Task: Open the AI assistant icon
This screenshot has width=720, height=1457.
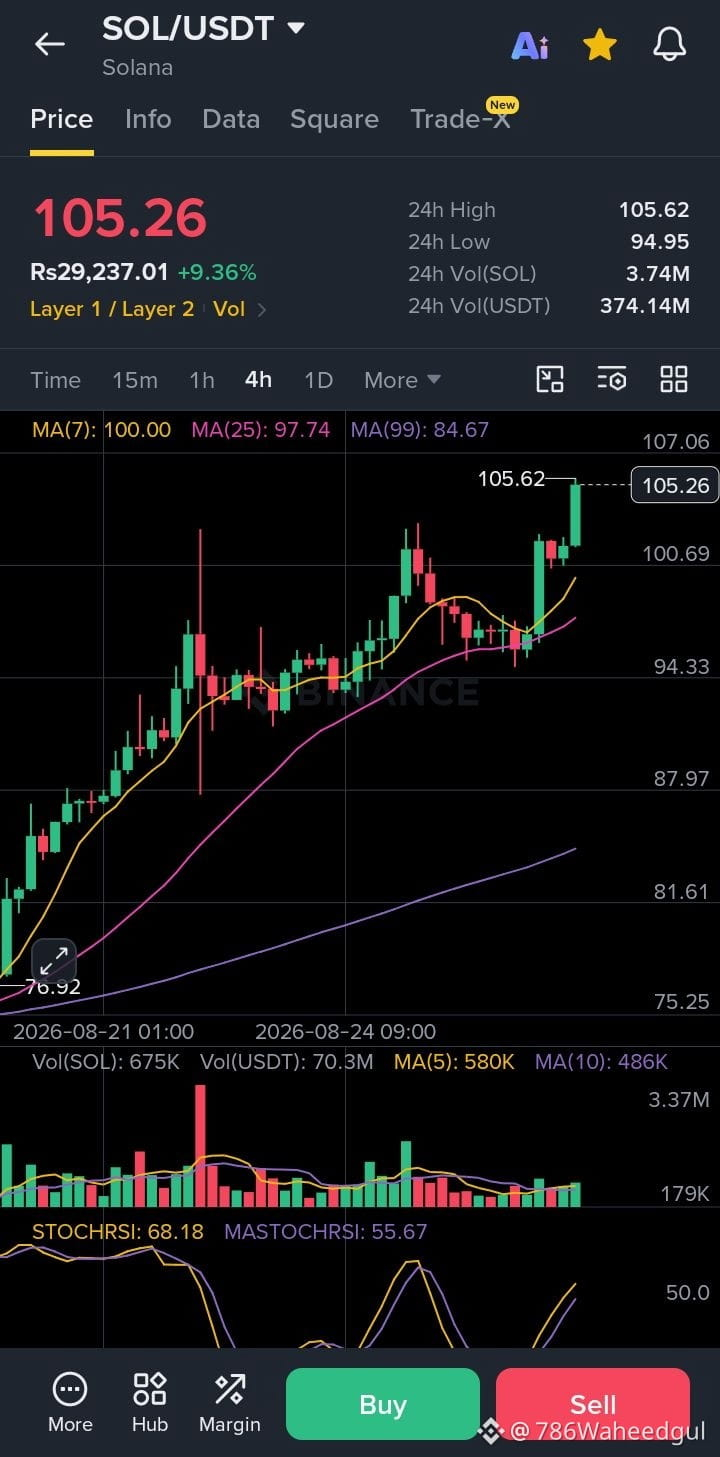Action: click(x=530, y=45)
